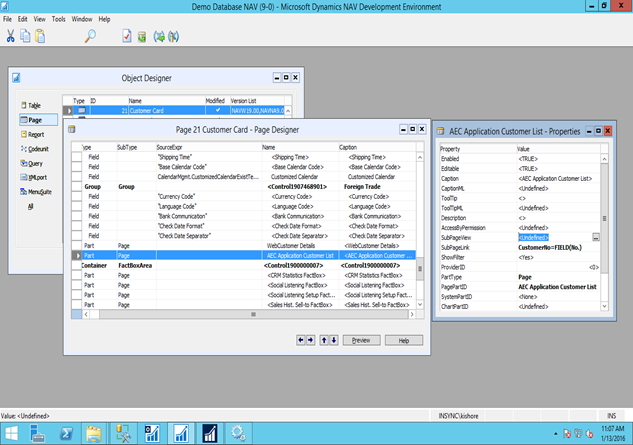Click the move right arrow in Page Designer
This screenshot has height=445, width=633.
tap(310, 340)
